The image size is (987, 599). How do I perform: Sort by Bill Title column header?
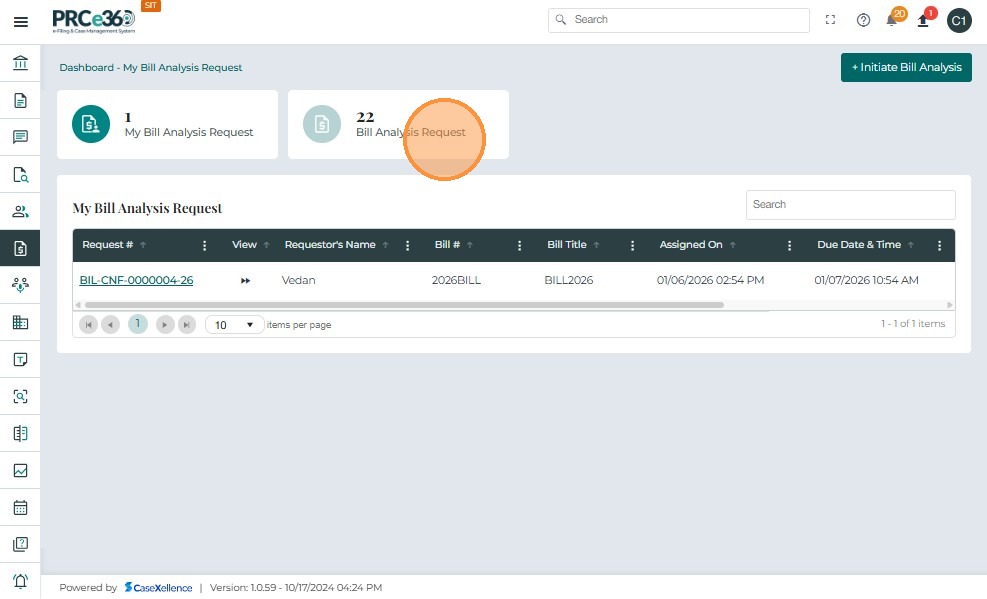(567, 245)
